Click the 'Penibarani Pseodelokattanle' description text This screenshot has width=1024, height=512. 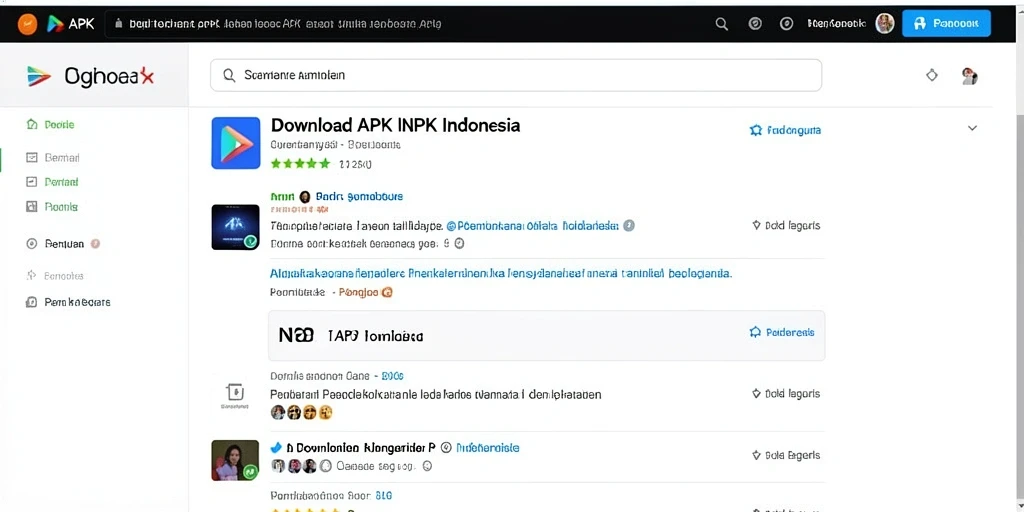tap(436, 394)
